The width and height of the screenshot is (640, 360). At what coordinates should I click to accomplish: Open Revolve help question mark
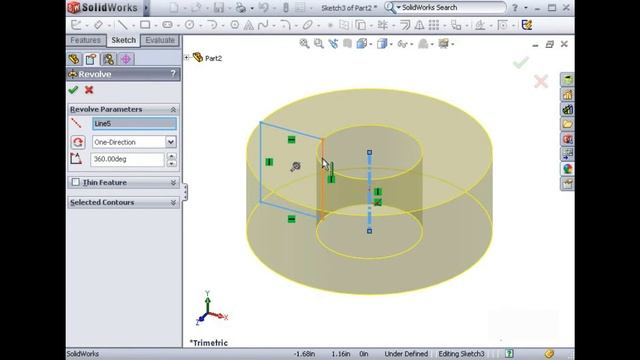pyautogui.click(x=173, y=74)
